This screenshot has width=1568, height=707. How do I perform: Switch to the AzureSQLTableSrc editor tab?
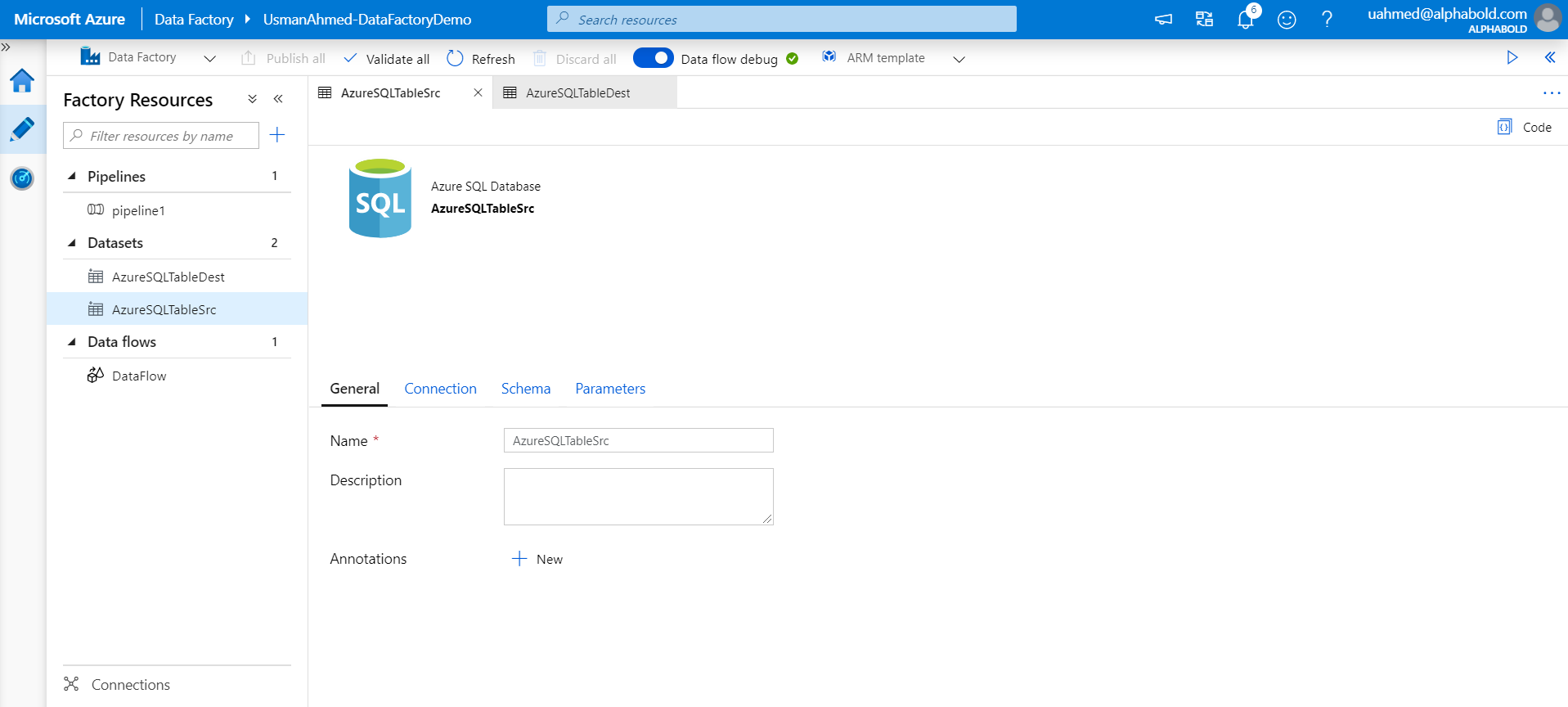click(x=391, y=93)
